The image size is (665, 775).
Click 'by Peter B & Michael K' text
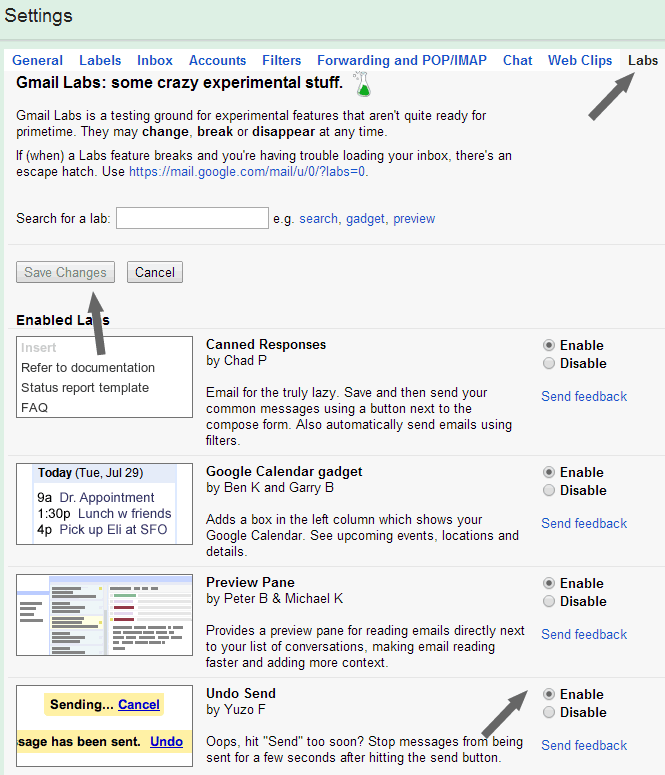274,599
